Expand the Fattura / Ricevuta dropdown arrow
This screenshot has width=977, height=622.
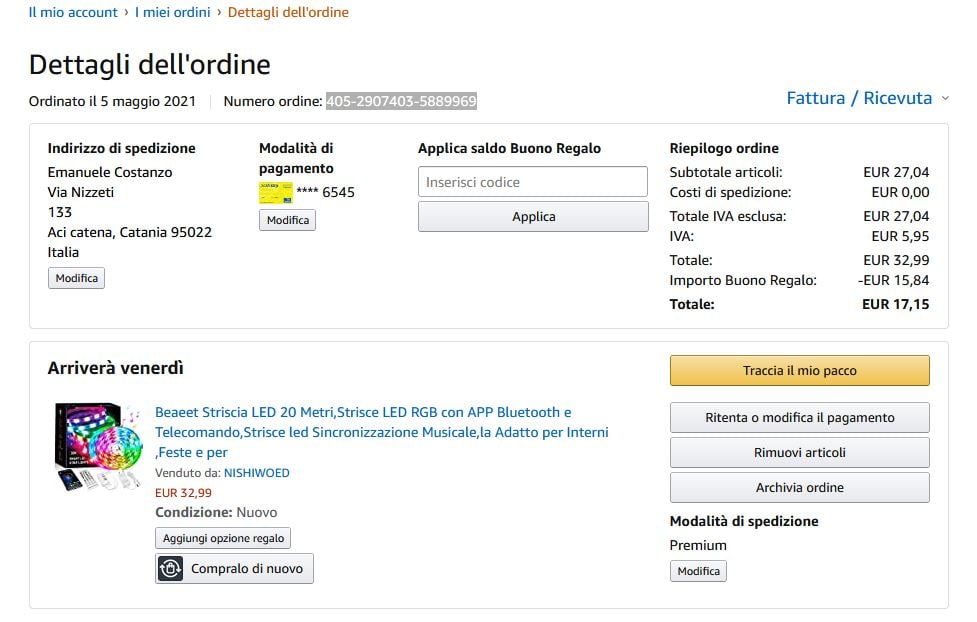point(945,98)
